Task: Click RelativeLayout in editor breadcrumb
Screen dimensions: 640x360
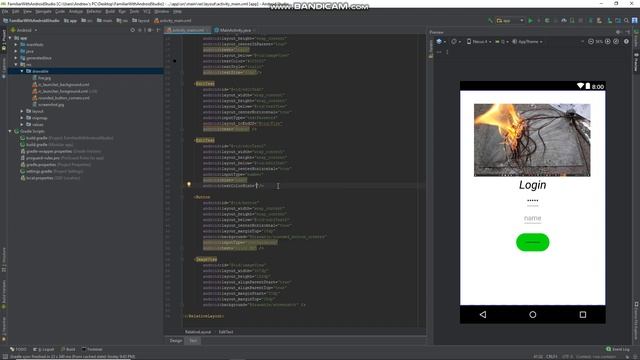Action: 198,332
